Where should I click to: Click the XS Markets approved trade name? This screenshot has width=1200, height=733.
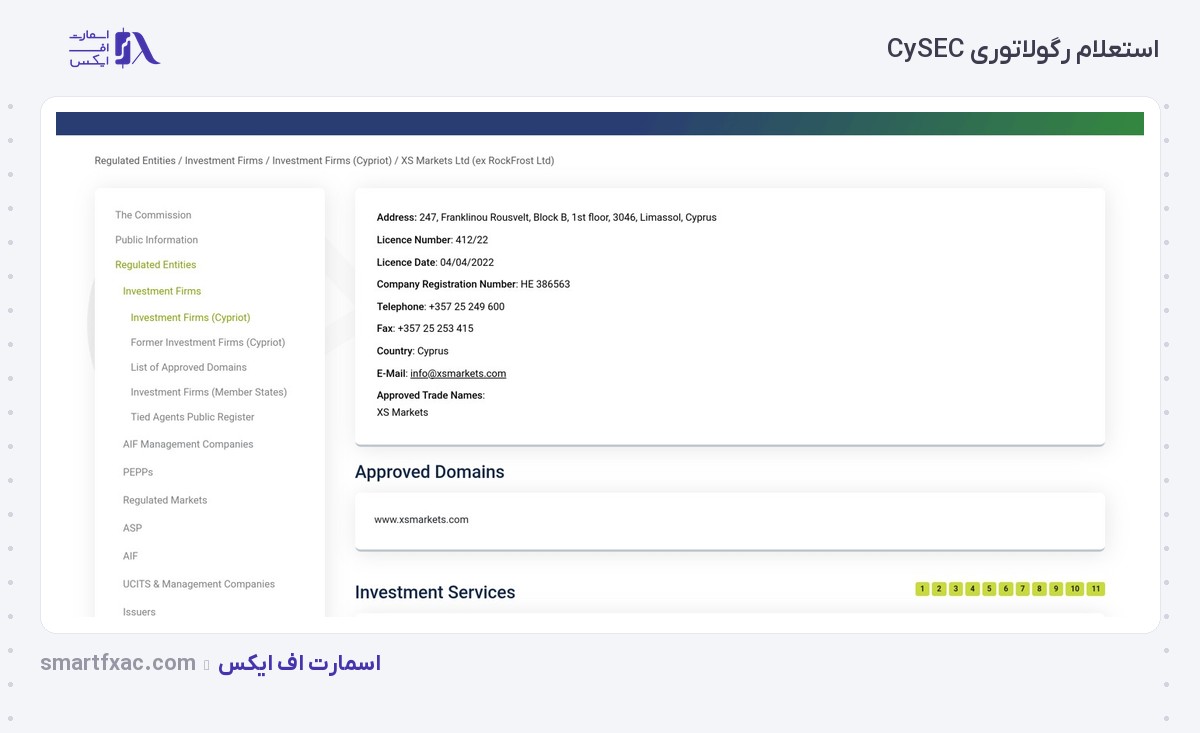coord(402,412)
